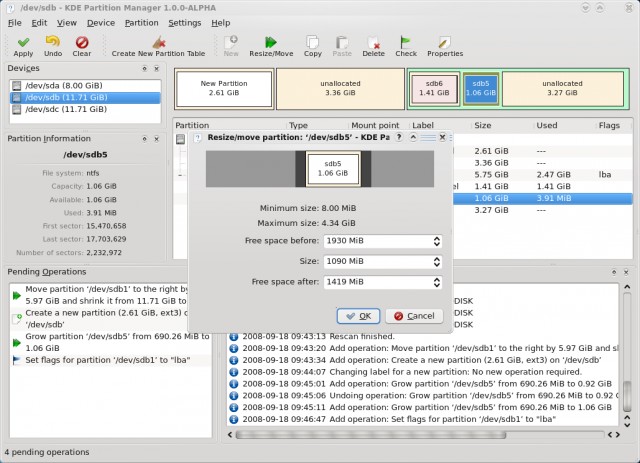Screen dimensions: 640x463
Task: Adjust the Free space after spinner
Action: coord(436,282)
